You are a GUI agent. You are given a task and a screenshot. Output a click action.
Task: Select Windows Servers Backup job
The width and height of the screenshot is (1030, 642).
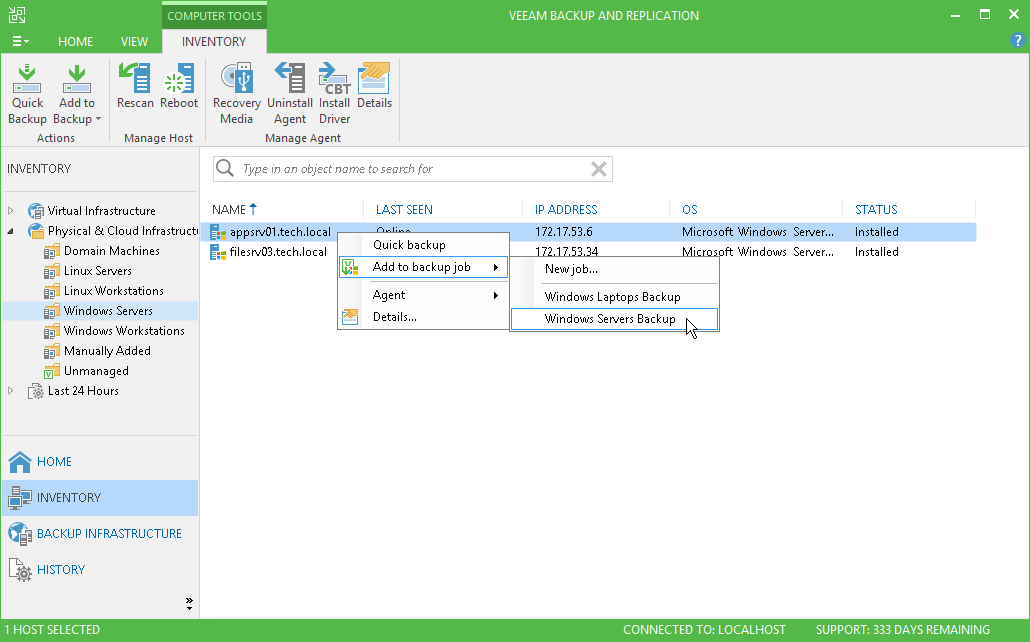[x=614, y=319]
